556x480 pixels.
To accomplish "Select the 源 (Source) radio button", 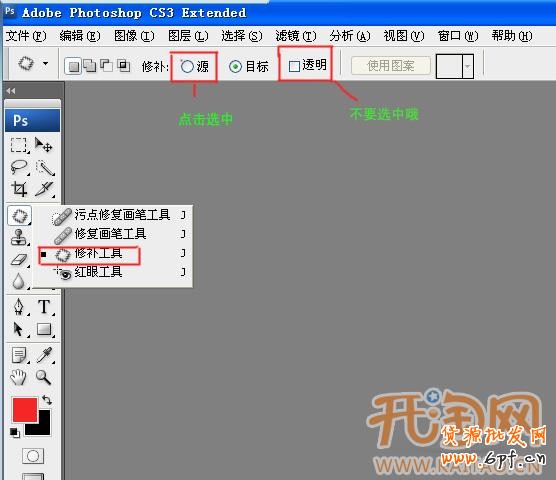I will click(x=187, y=66).
